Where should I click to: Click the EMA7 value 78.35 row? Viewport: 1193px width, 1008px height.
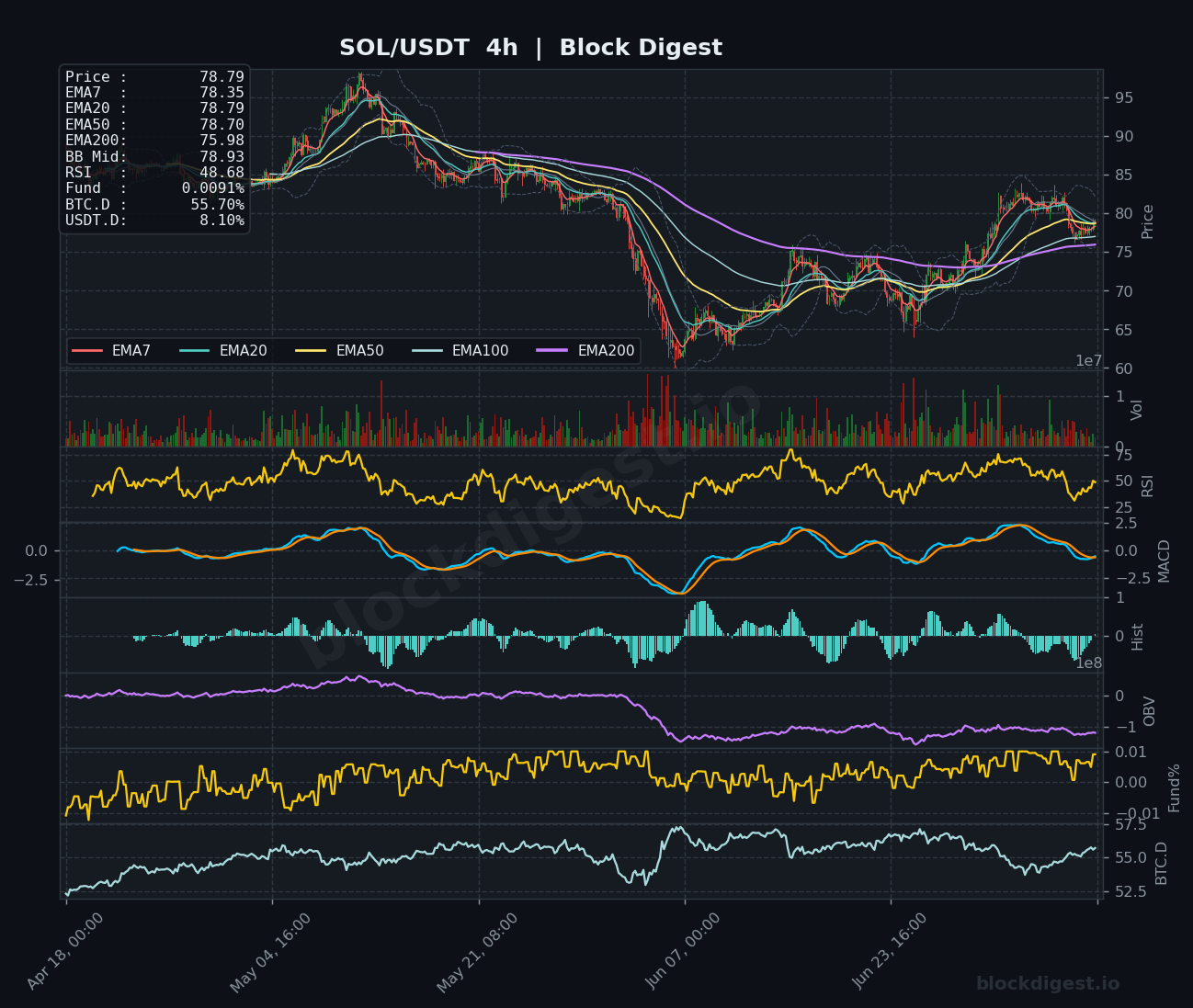click(154, 93)
